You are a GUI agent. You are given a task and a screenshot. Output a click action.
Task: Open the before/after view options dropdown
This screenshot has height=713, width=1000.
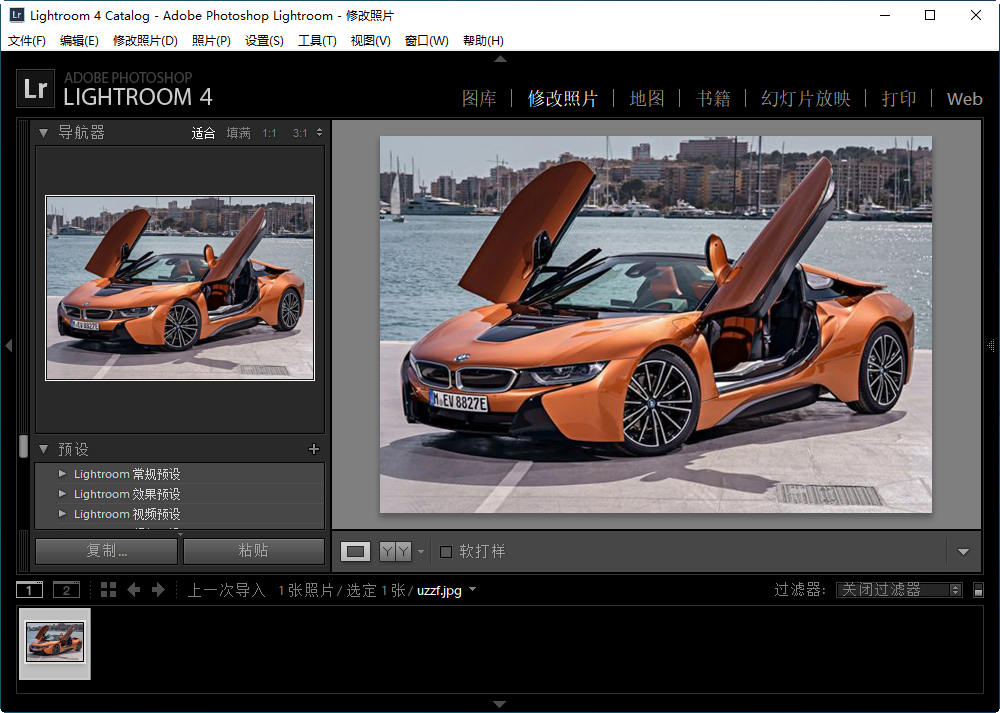[421, 552]
